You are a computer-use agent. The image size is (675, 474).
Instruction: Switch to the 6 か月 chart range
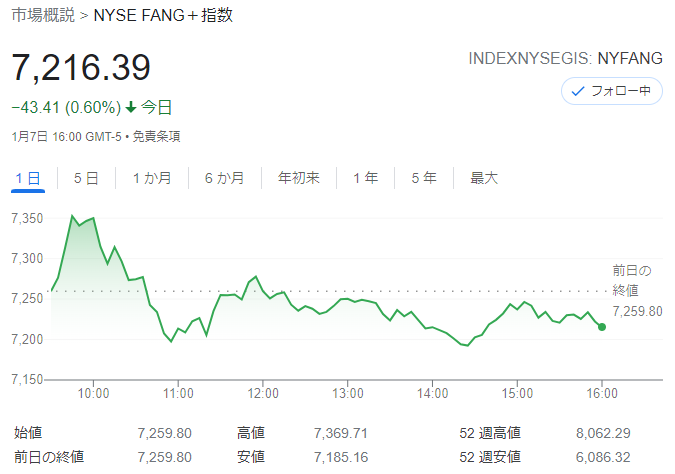[224, 178]
